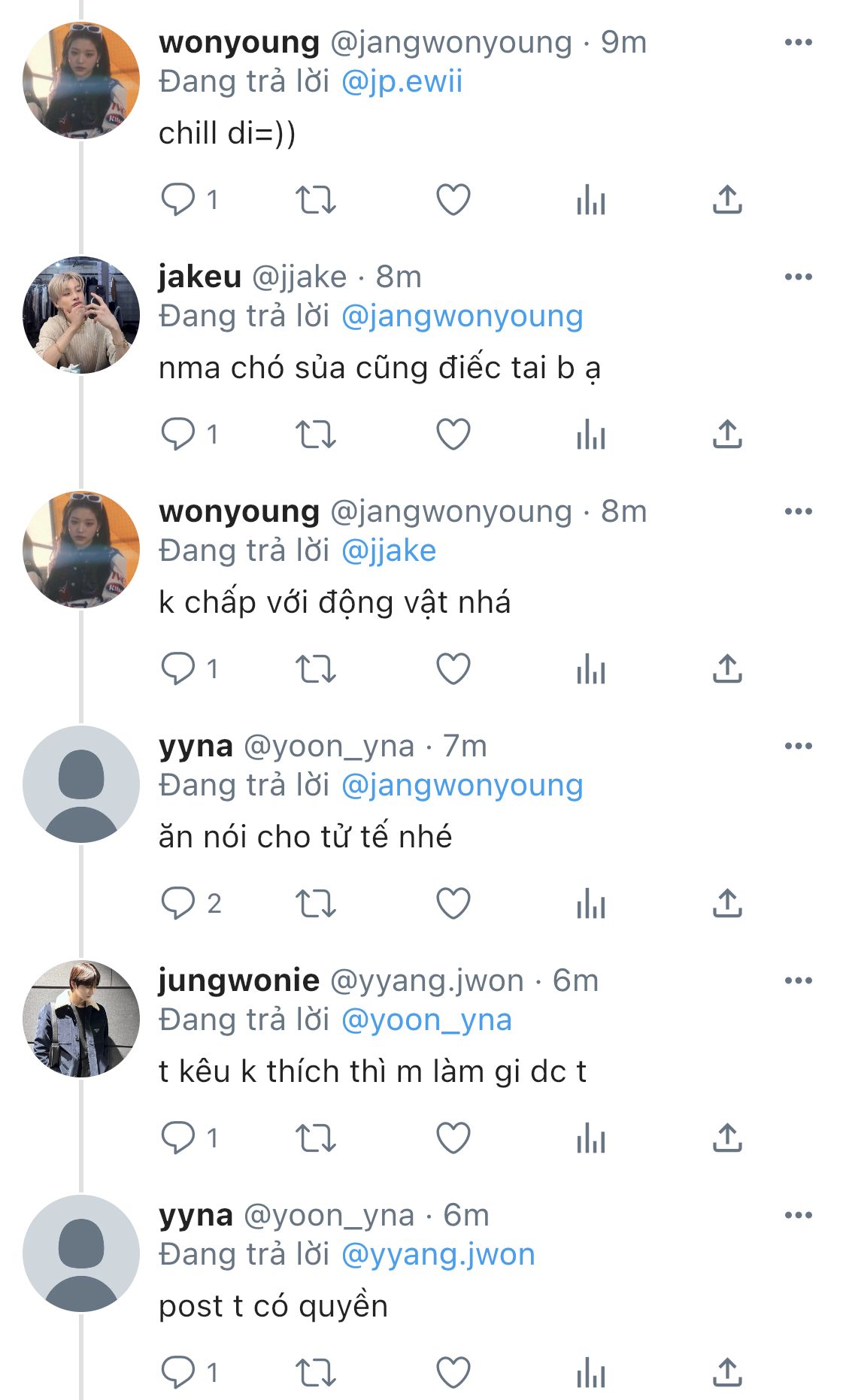Open the @yyang.jwon mention in yyna's reply
The height and width of the screenshot is (1400, 846).
click(x=438, y=1255)
